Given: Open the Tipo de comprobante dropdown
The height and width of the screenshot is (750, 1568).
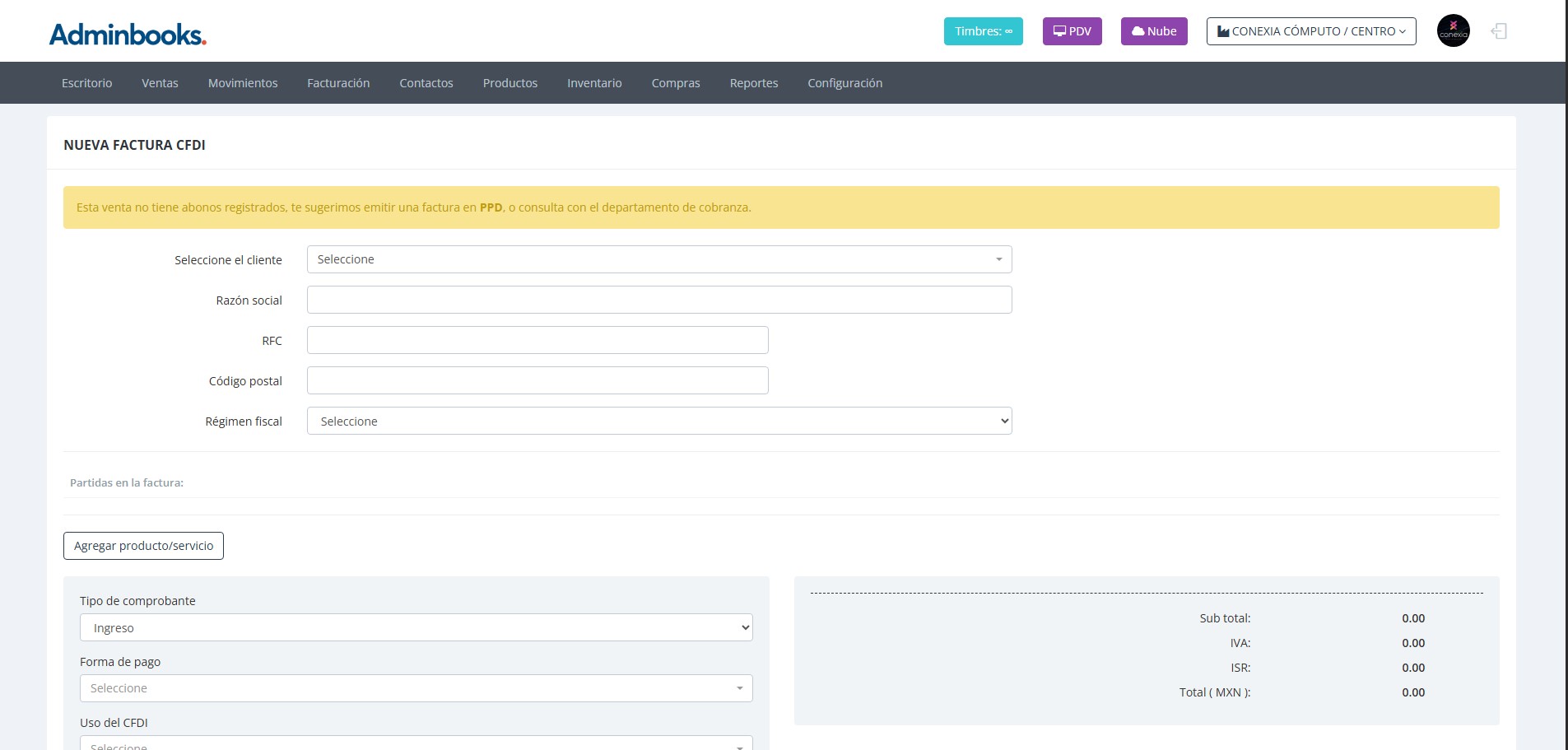Looking at the screenshot, I should (416, 627).
